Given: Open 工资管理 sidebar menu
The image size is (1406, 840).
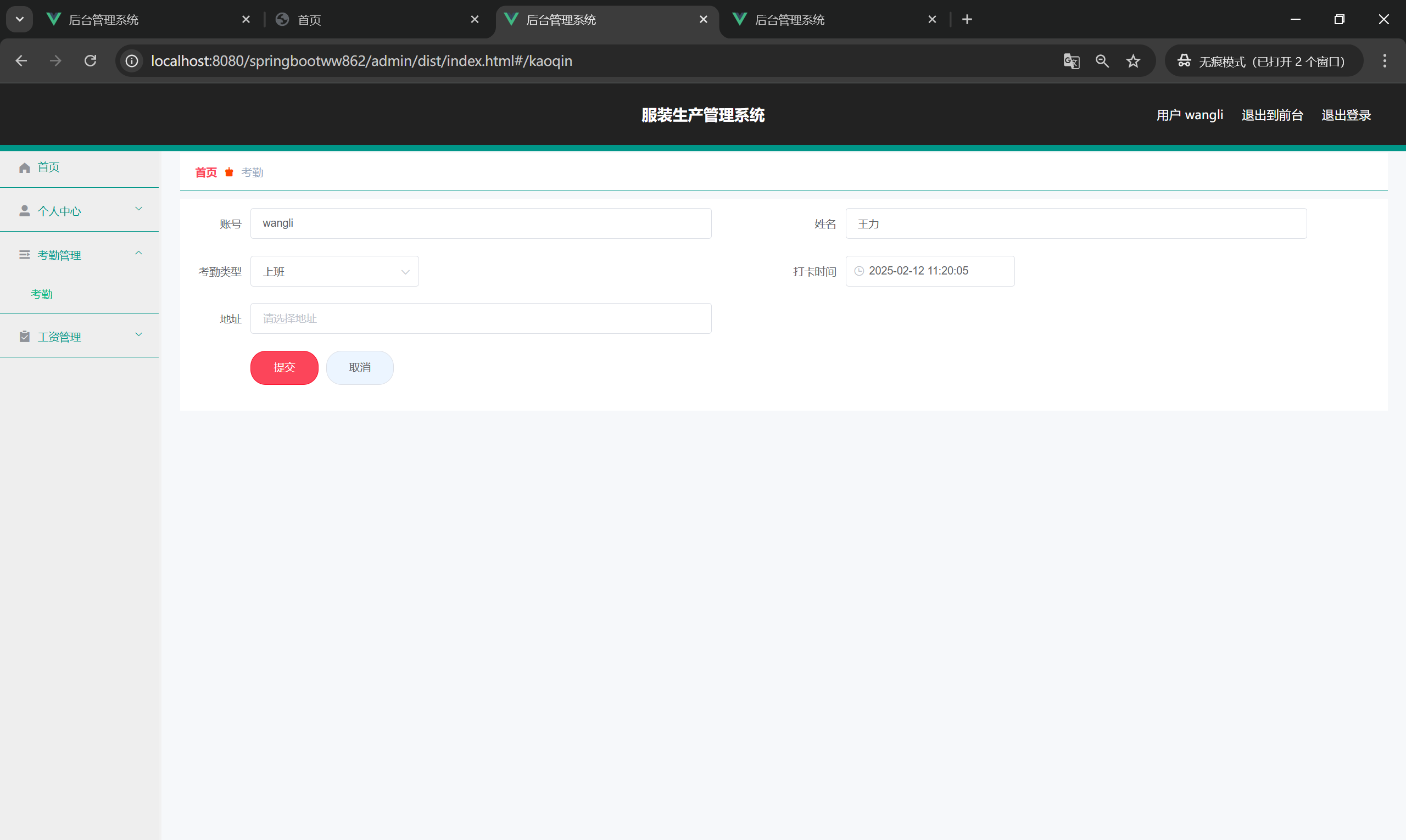Looking at the screenshot, I should pyautogui.click(x=79, y=337).
